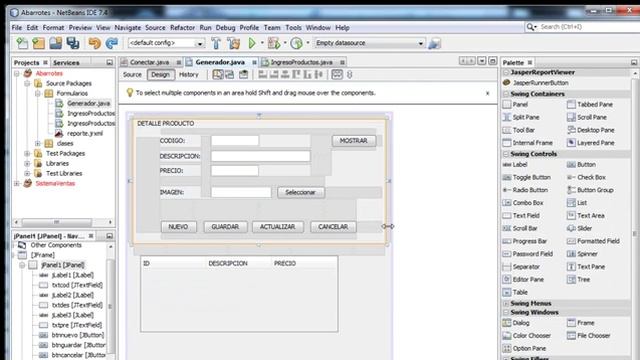Click the Seleccionar button in form

coord(300,192)
